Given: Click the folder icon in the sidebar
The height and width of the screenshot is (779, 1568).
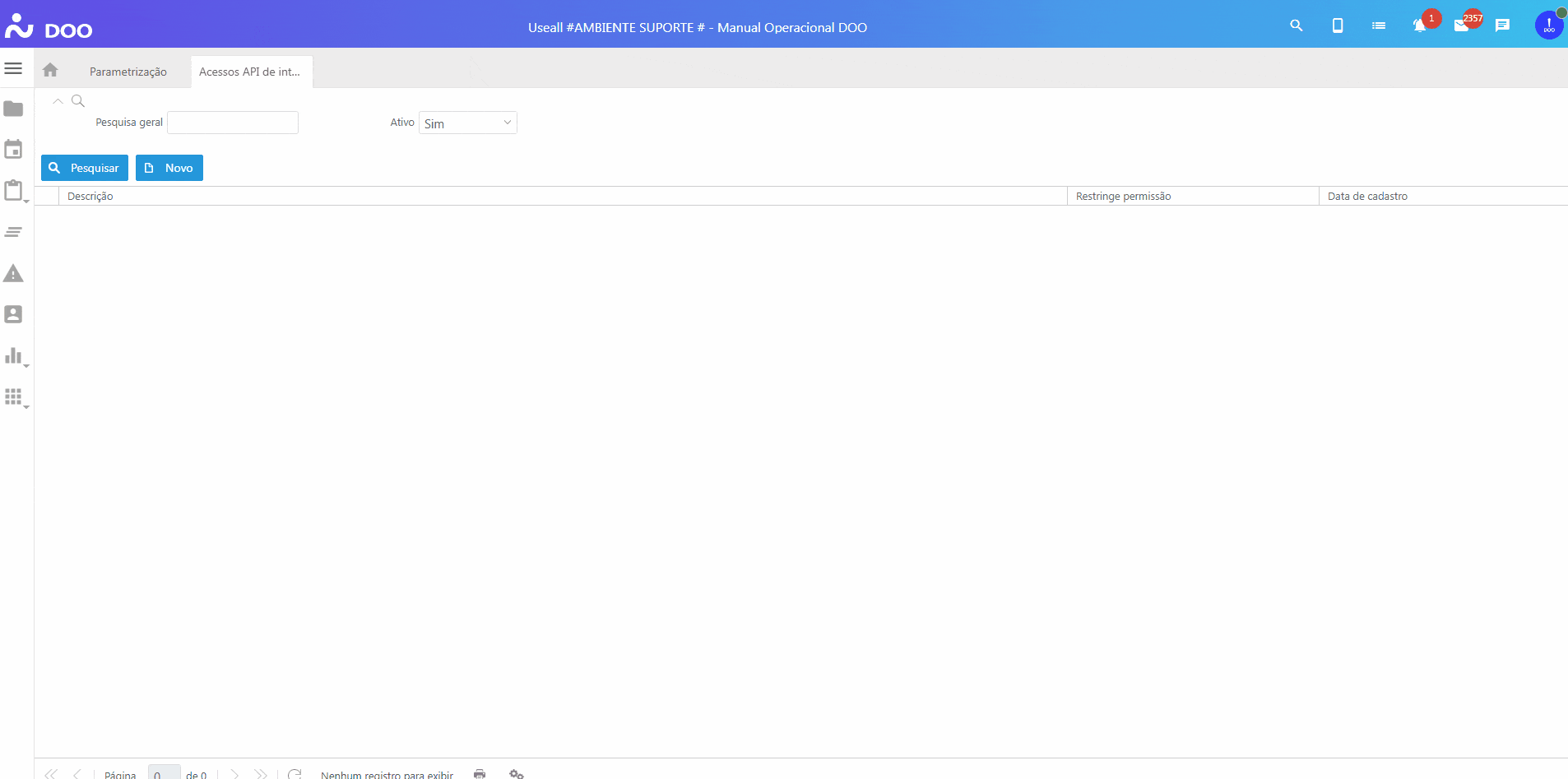Looking at the screenshot, I should (x=13, y=109).
